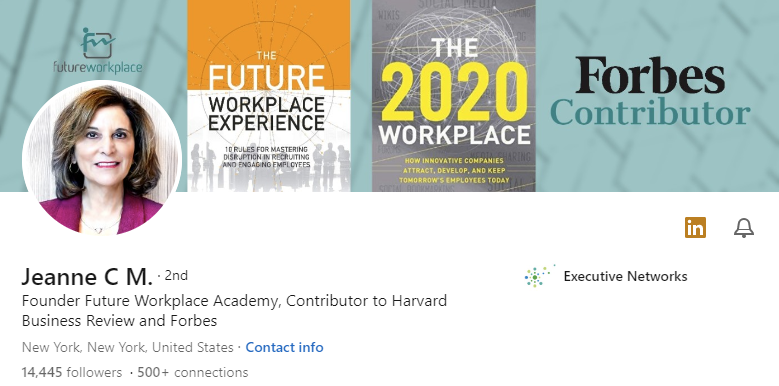Click The Future Workplace Experience book cover
The width and height of the screenshot is (779, 386).
(269, 96)
